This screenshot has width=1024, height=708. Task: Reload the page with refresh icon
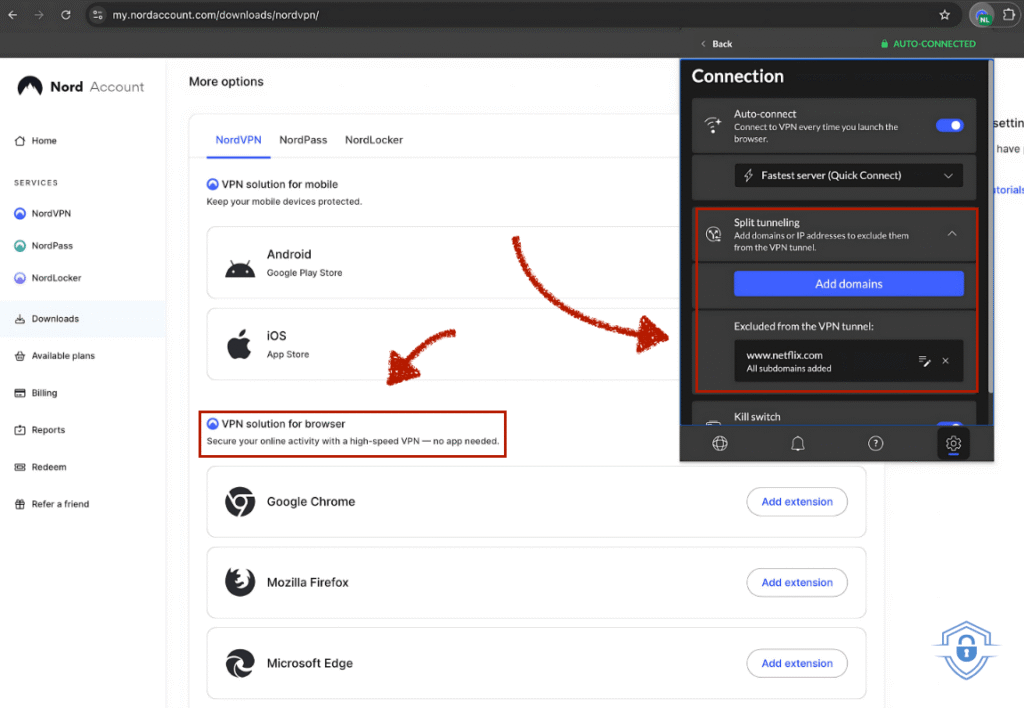[x=66, y=14]
